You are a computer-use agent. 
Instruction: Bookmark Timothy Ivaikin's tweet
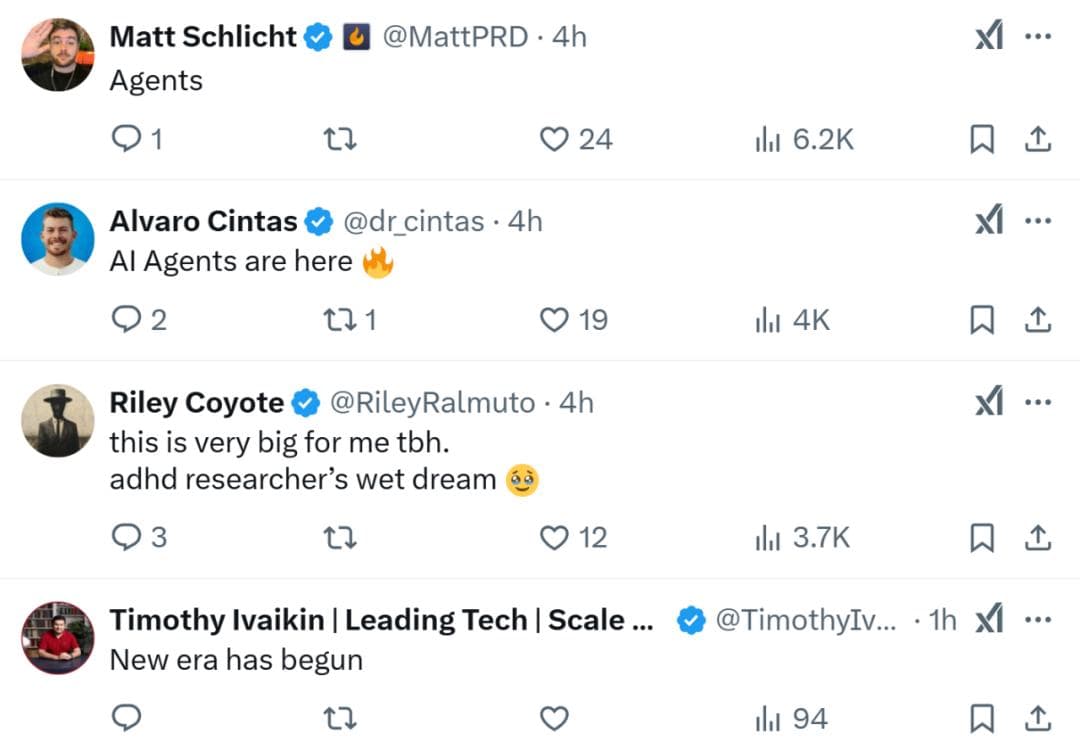click(982, 718)
